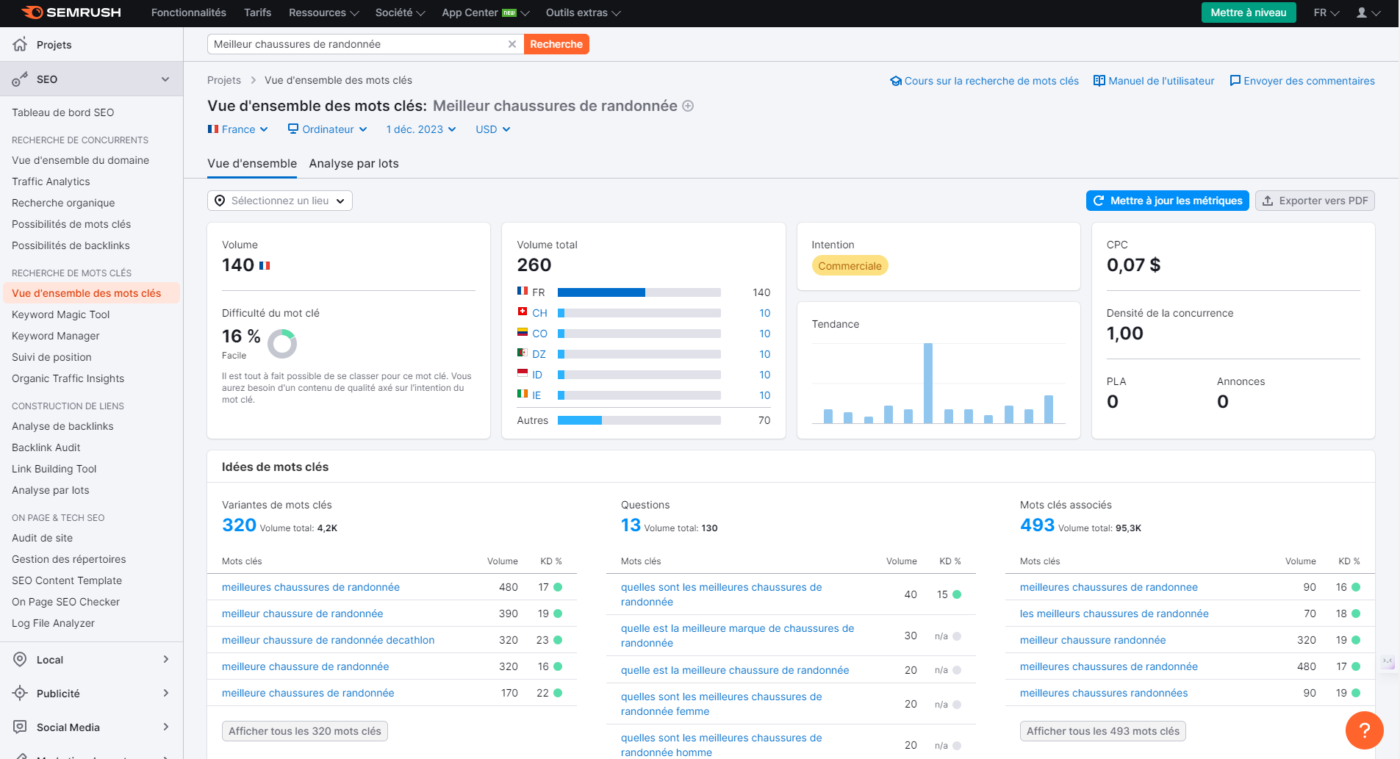
Task: Click the grey n/a dot for meilleure marque question
Action: click(957, 636)
